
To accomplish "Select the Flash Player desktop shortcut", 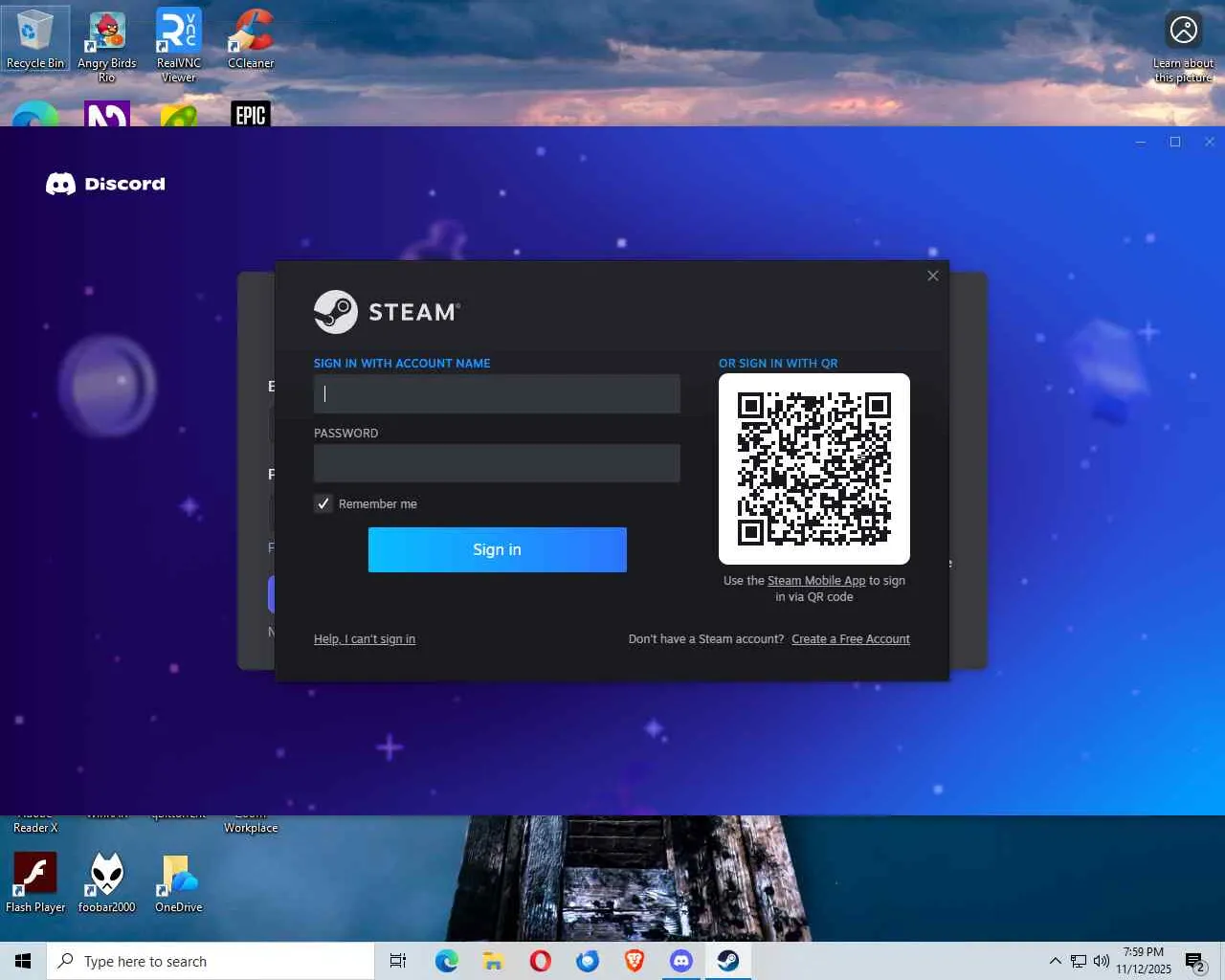I will 35,882.
